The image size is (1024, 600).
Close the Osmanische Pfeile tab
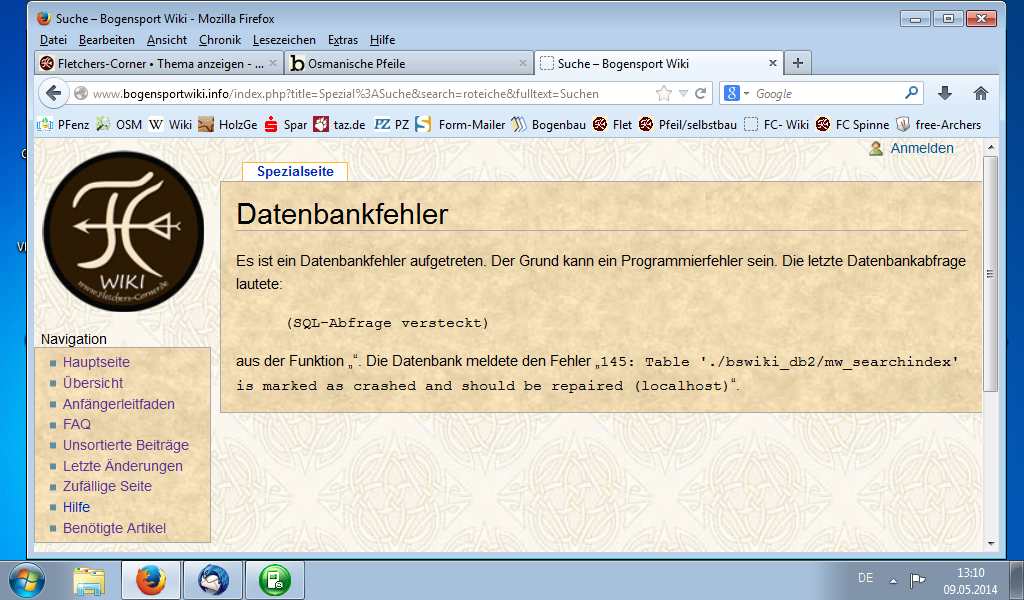pos(522,63)
